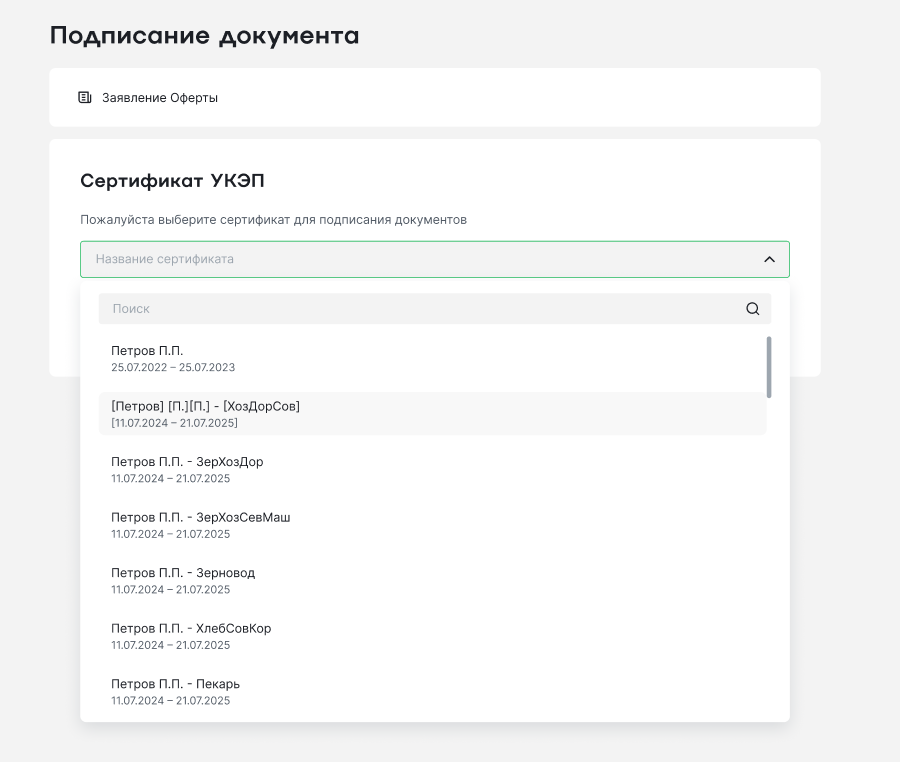
Task: Pick the Петров П.П. - ЗерХозСевМаш certificate
Action: click(x=200, y=518)
